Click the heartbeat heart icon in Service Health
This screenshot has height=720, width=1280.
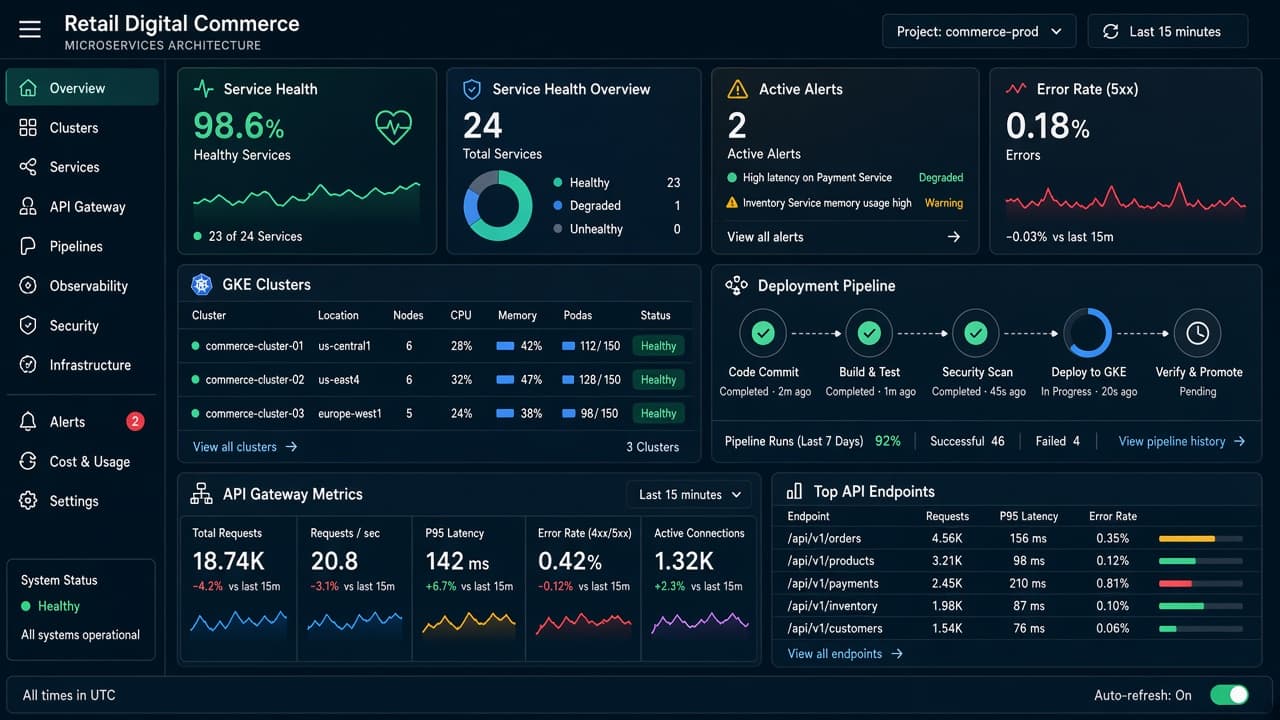(393, 126)
